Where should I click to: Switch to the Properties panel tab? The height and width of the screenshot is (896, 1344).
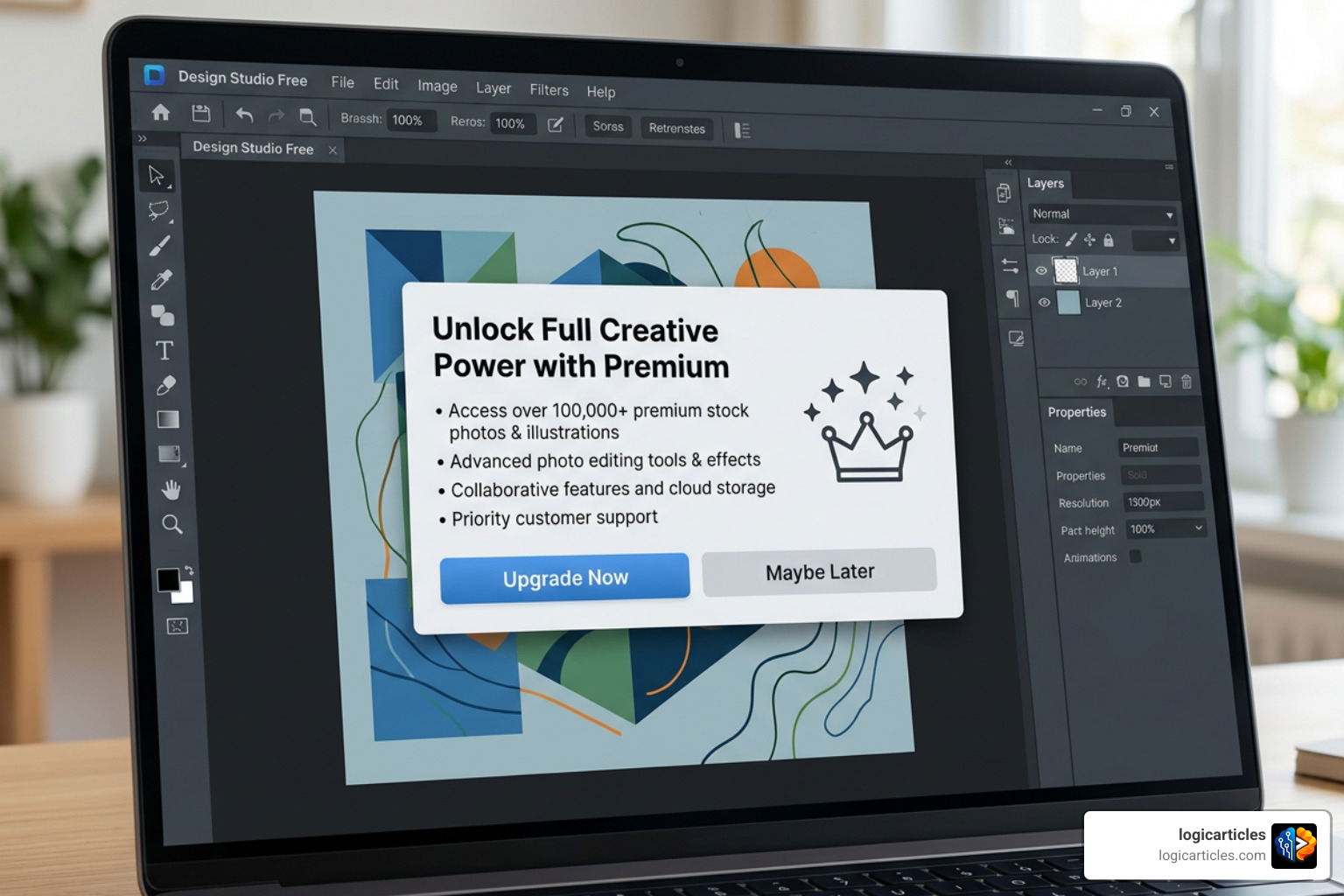1077,412
